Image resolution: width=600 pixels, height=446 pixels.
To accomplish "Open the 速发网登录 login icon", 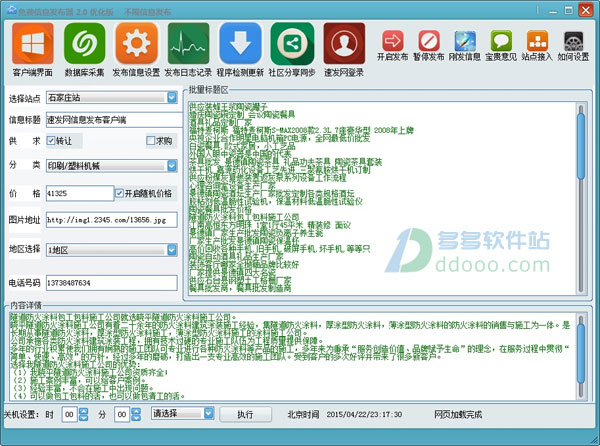I will point(344,44).
